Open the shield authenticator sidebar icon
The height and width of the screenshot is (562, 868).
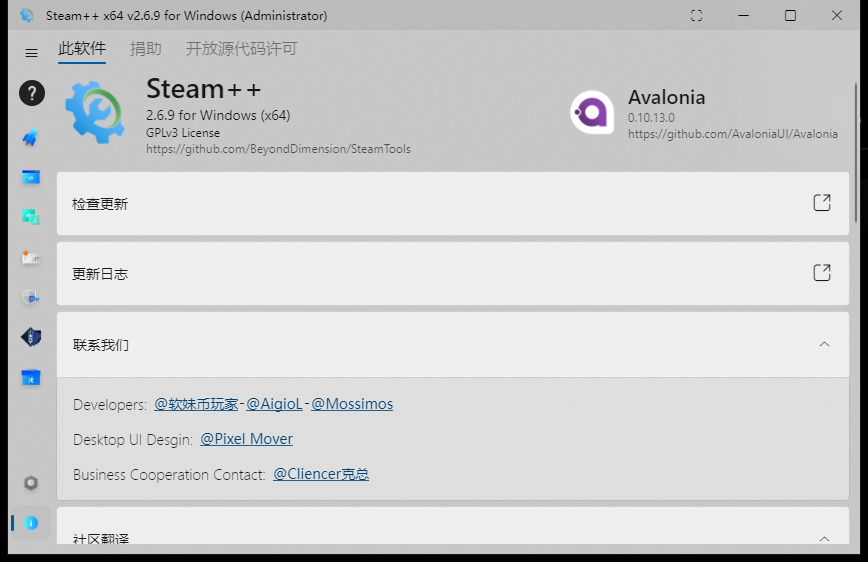31,297
